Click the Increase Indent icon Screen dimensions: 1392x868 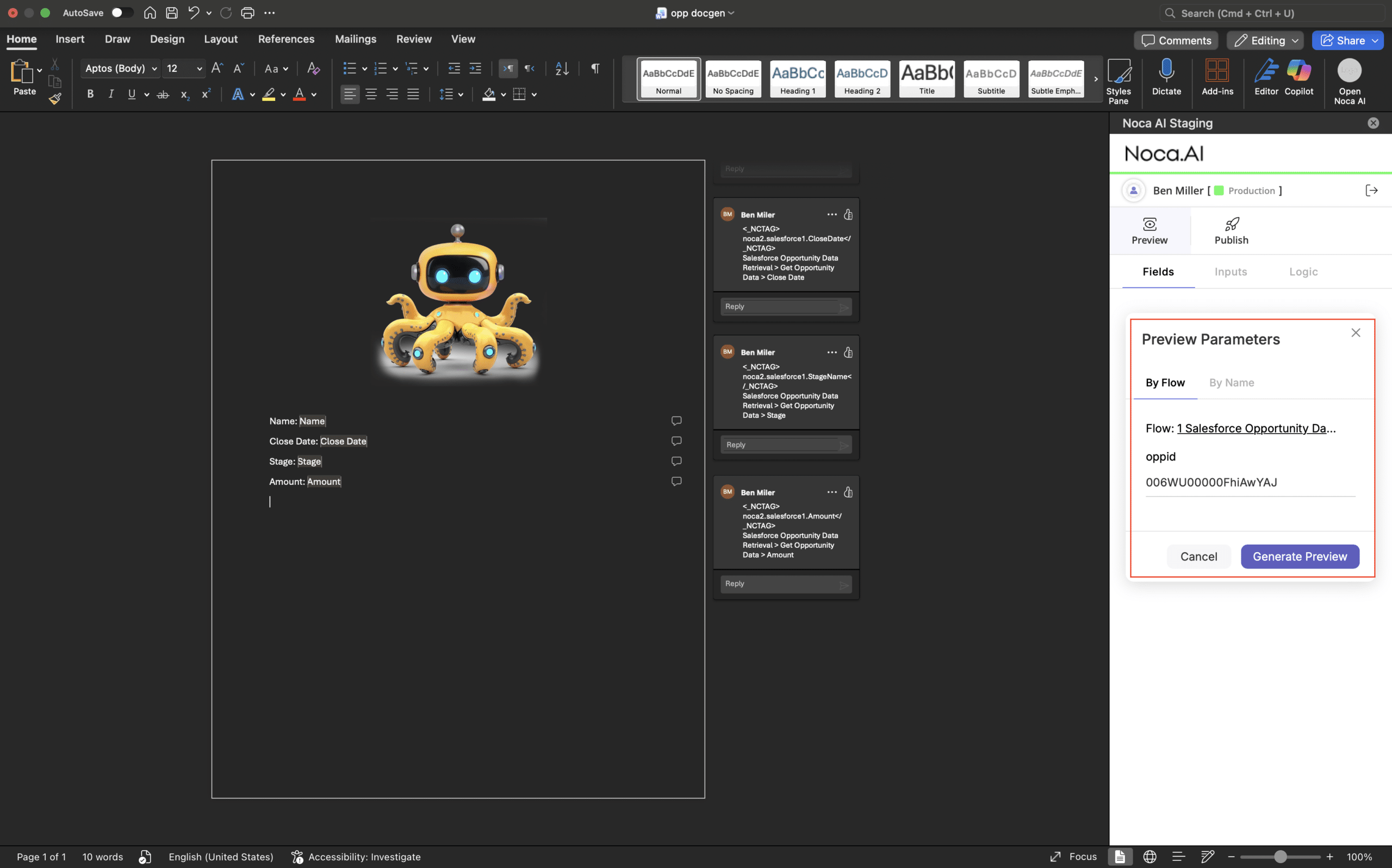pyautogui.click(x=475, y=68)
